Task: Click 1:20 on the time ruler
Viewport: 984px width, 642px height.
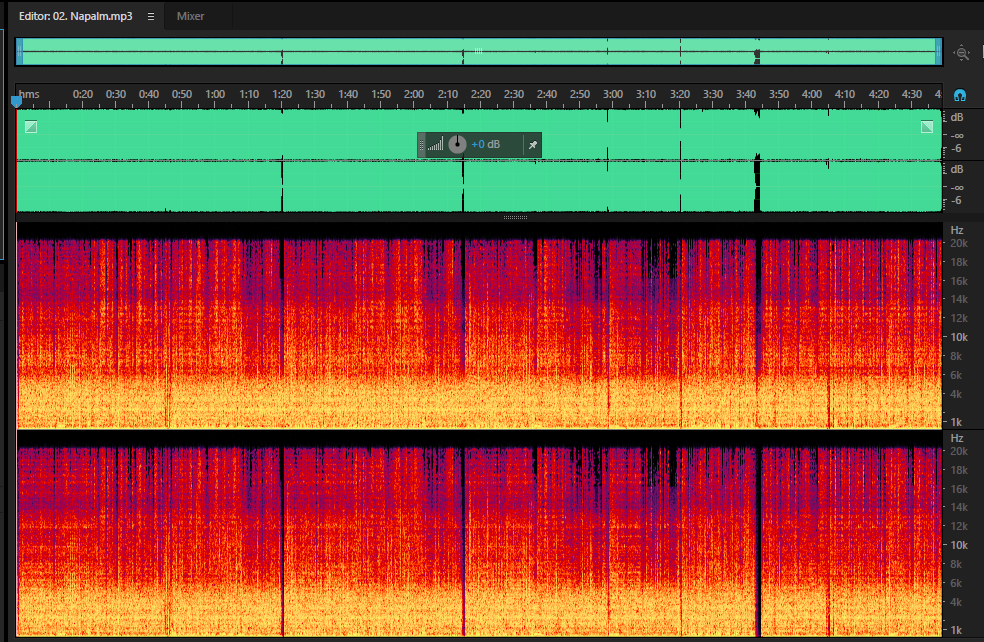Action: [x=282, y=94]
